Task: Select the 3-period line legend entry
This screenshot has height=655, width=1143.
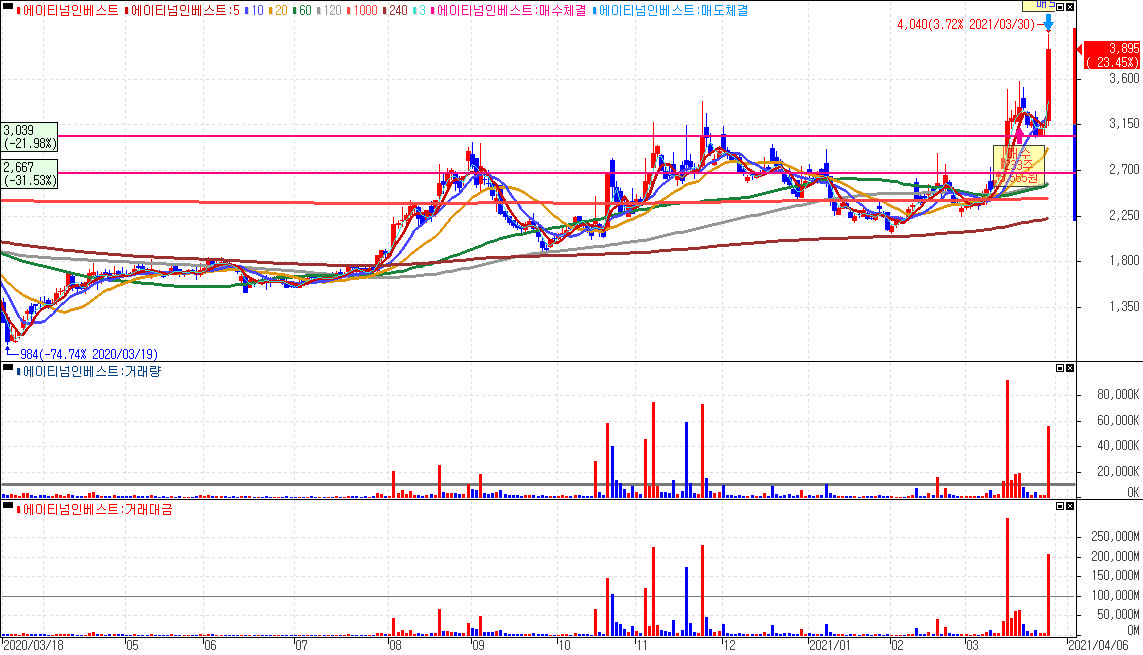Action: [x=420, y=11]
